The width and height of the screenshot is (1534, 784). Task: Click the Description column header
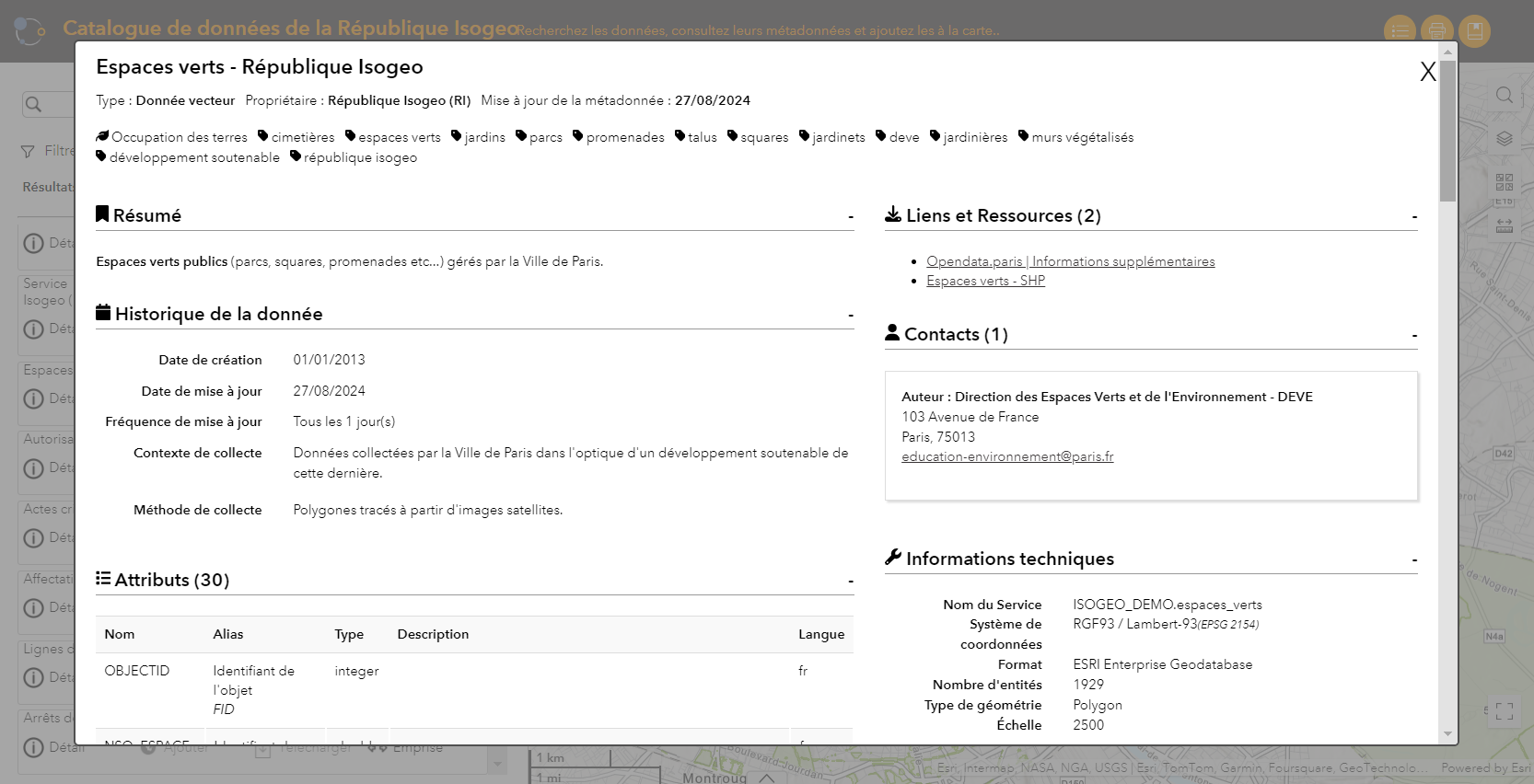(433, 634)
